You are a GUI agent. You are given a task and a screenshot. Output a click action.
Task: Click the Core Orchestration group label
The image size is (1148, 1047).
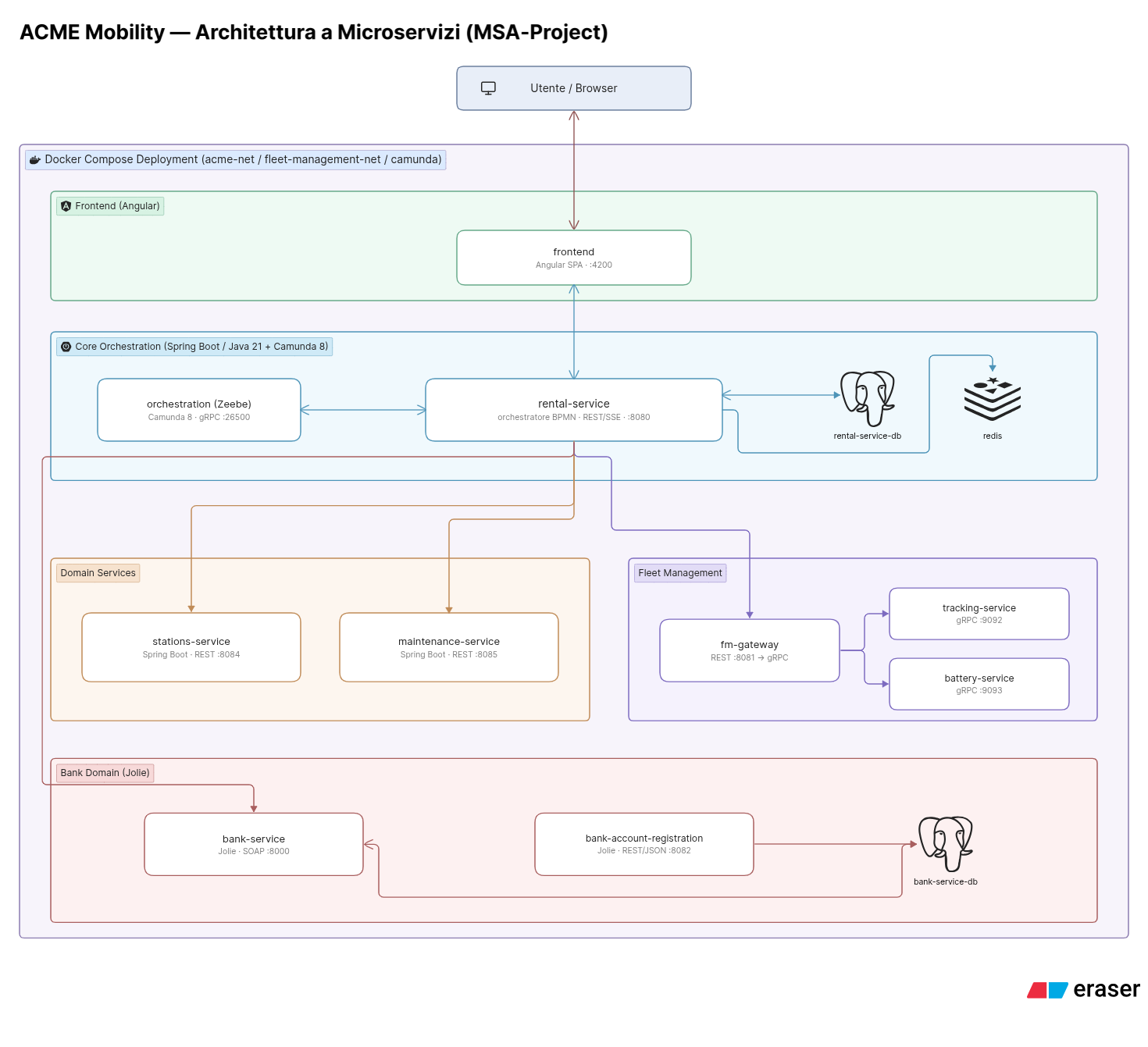tap(194, 347)
